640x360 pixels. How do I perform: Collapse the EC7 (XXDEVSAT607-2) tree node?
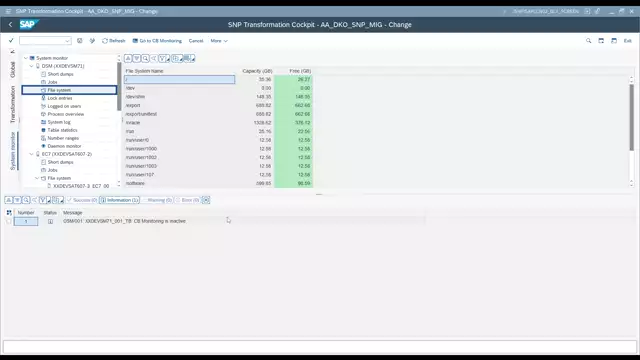pyautogui.click(x=31, y=154)
